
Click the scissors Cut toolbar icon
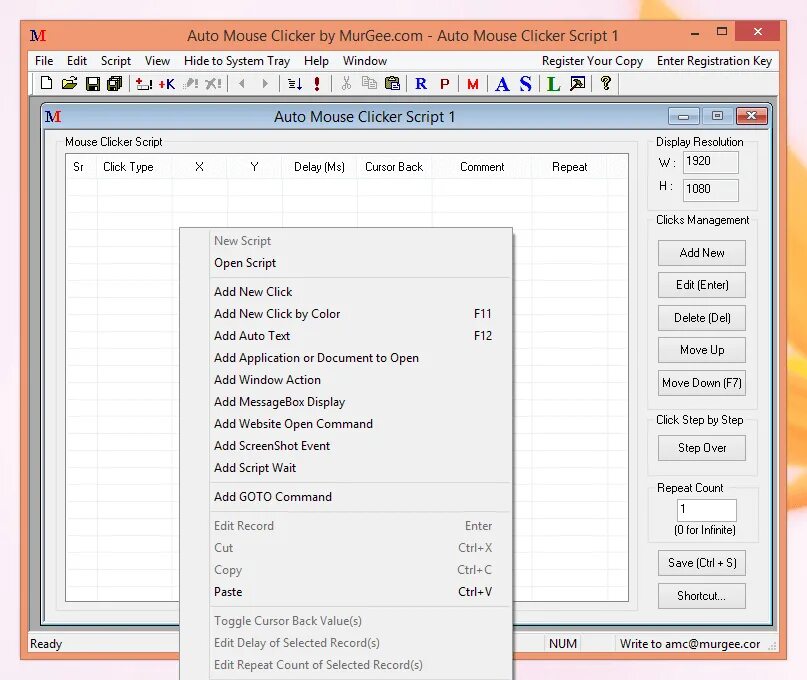click(x=346, y=83)
